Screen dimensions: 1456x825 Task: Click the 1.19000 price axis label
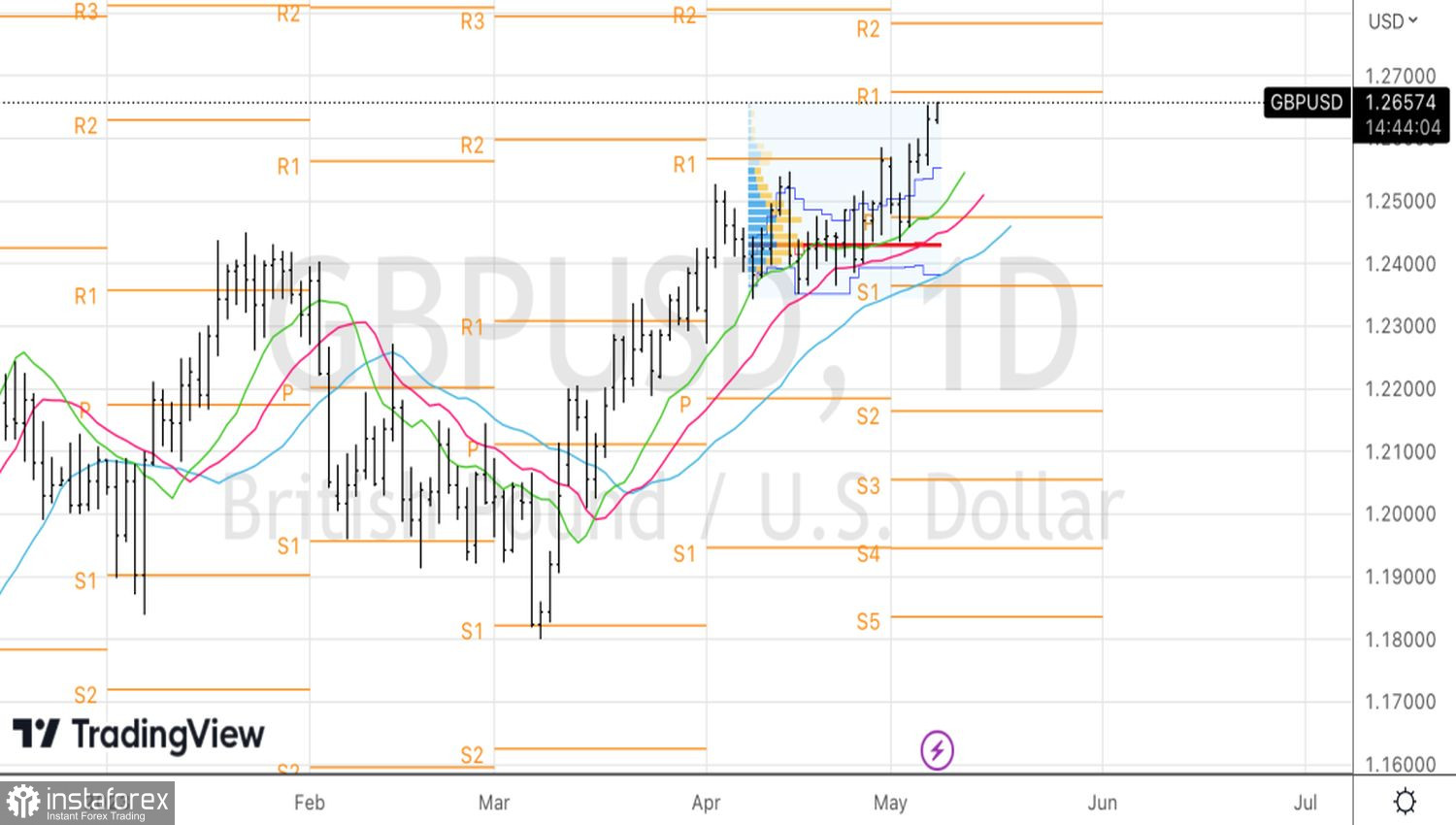point(1400,577)
